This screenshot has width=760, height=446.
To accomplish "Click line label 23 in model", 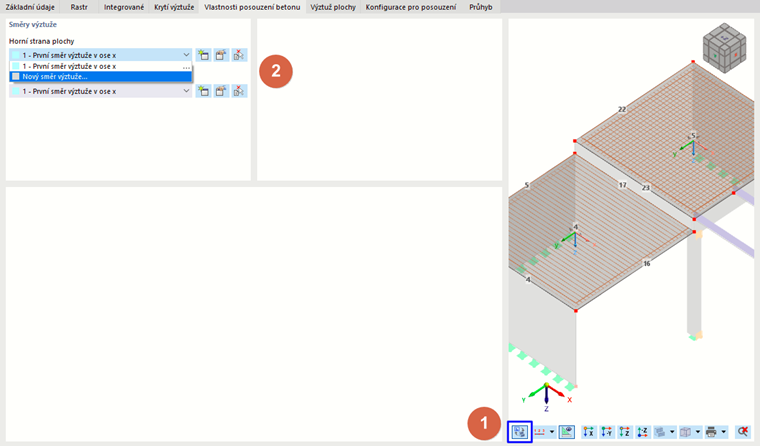I will point(646,188).
